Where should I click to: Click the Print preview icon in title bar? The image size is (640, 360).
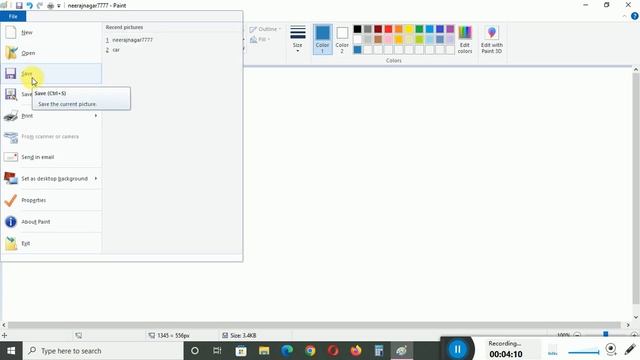click(51, 6)
